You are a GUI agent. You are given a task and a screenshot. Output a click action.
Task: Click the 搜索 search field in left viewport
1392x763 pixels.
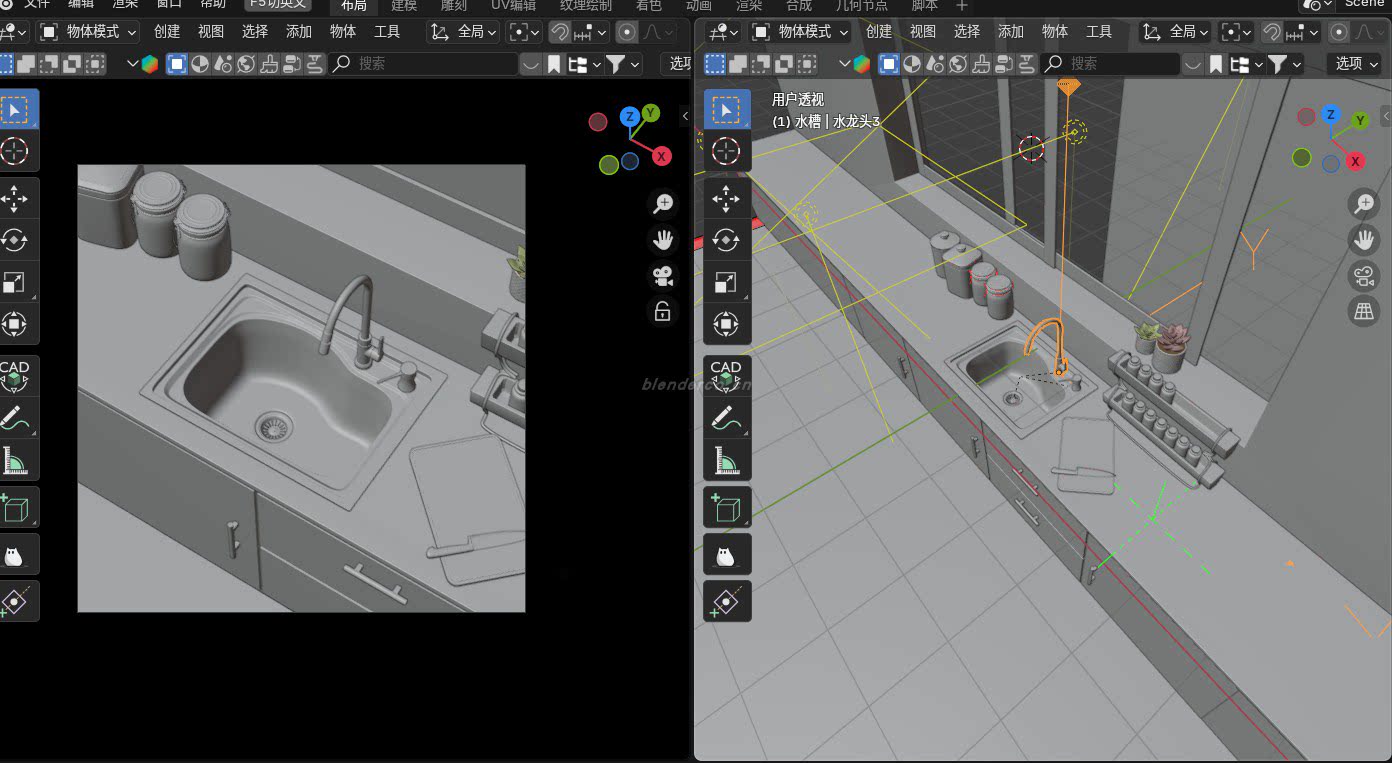(423, 64)
